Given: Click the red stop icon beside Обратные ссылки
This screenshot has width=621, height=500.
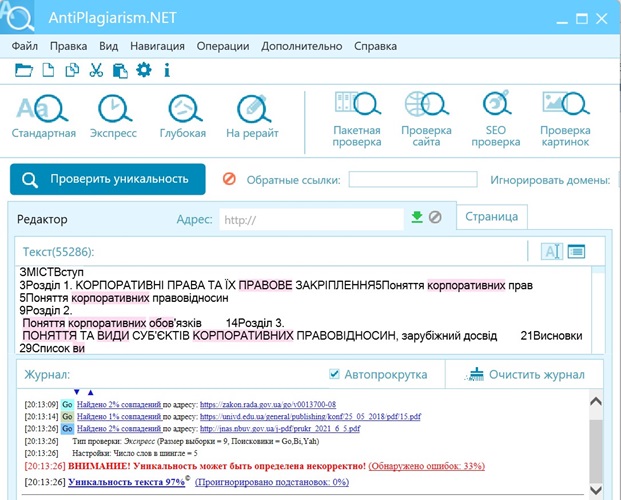Looking at the screenshot, I should [x=229, y=179].
